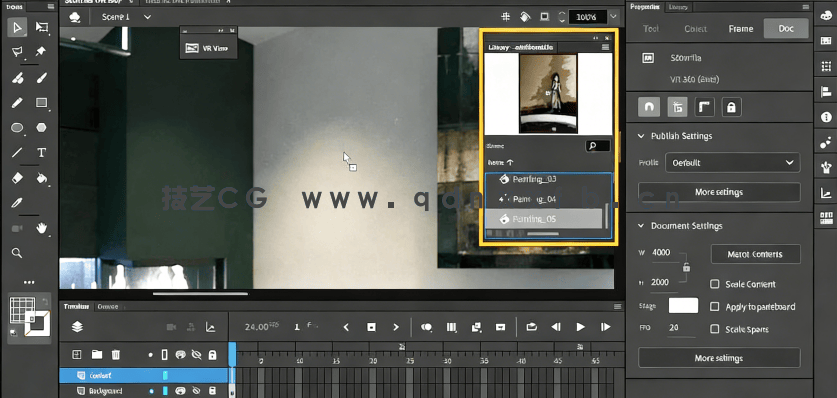Screen dimensions: 837x398
Task: Click More settings under Publish Settings
Action: click(719, 192)
